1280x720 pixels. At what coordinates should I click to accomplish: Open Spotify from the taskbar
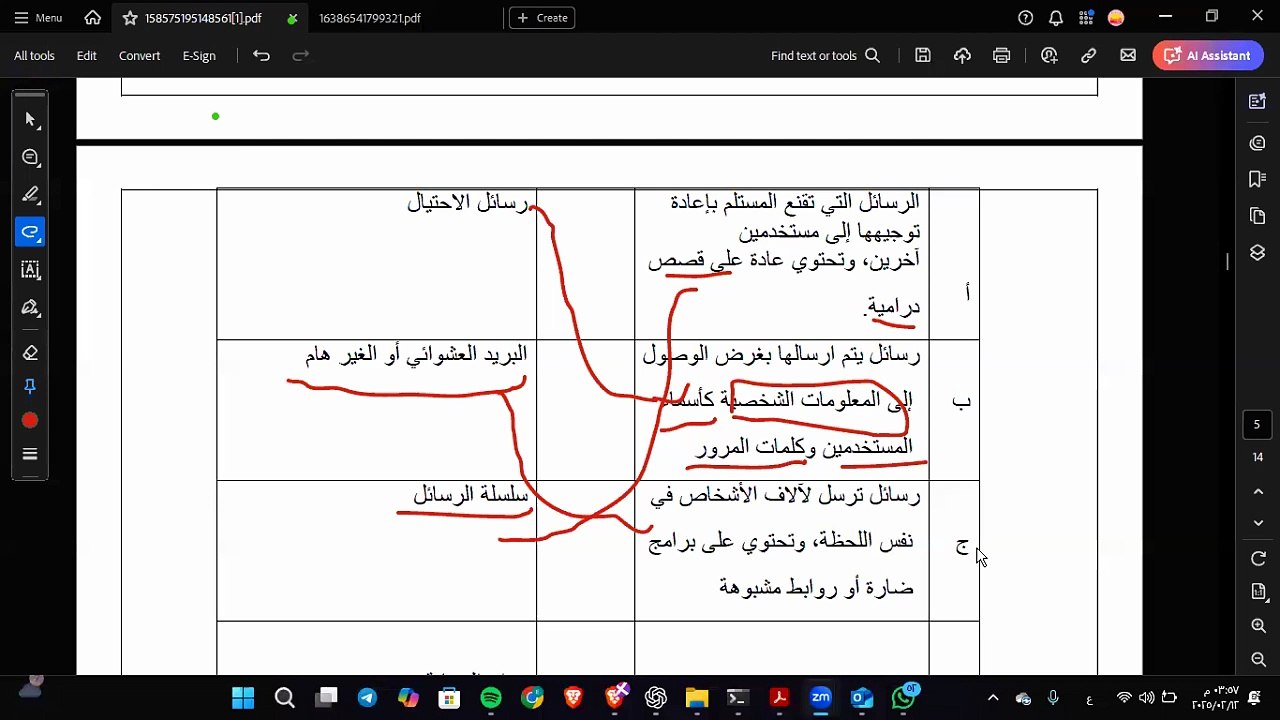click(490, 698)
